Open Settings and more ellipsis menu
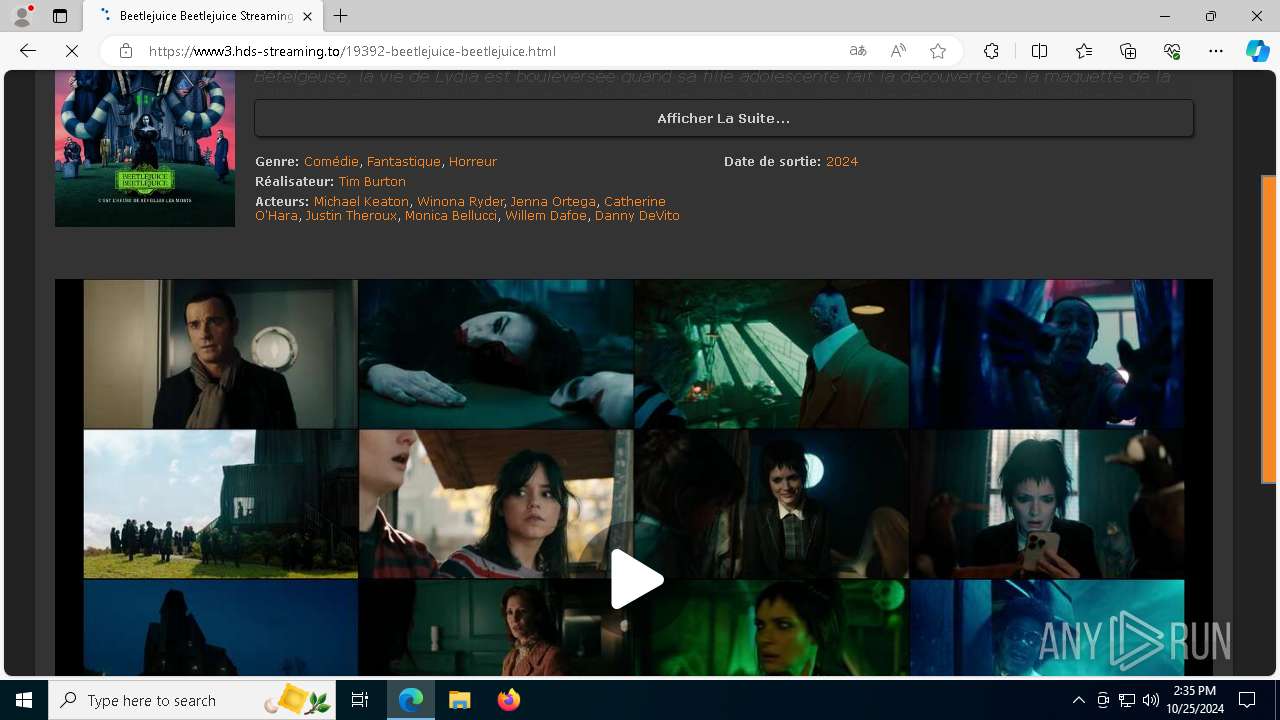The height and width of the screenshot is (720, 1280). coord(1216,51)
